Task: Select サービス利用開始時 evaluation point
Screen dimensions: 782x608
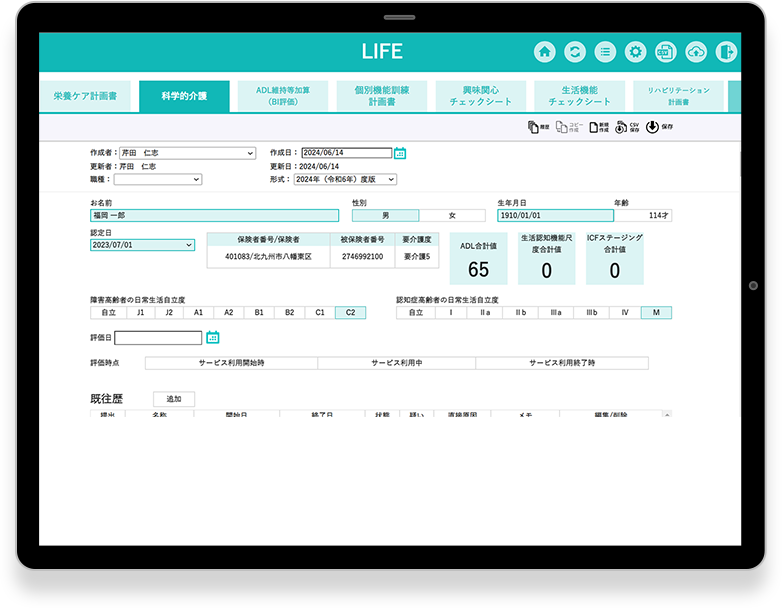Action: coord(231,363)
